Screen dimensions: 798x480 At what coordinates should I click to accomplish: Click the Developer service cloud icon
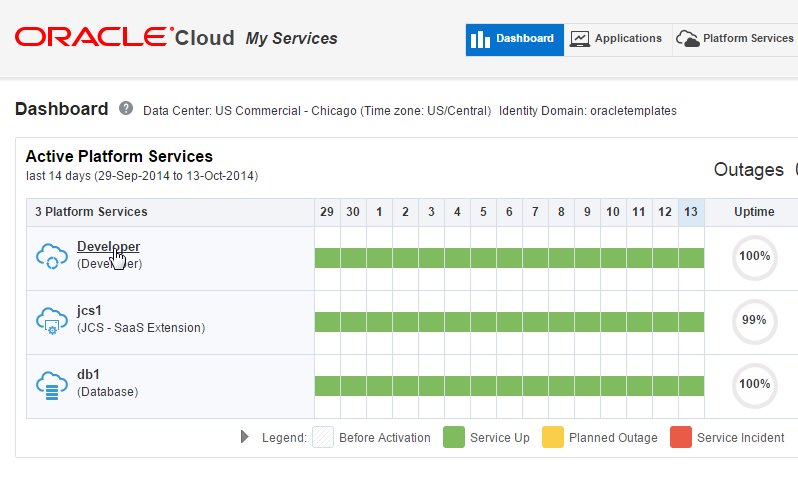(51, 256)
